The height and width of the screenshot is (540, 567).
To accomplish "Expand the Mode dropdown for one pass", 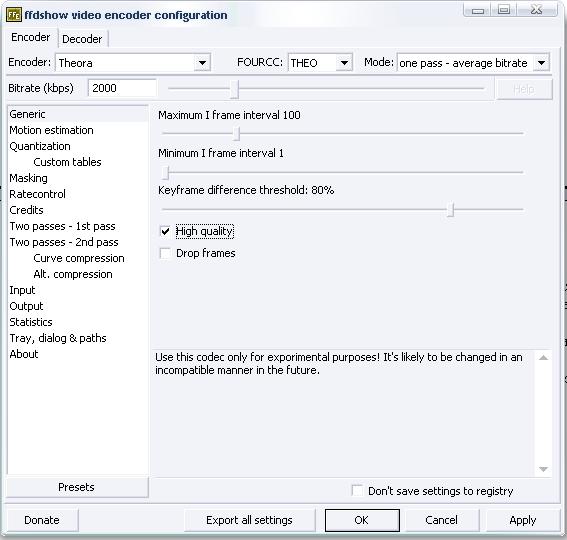I will [x=473, y=63].
